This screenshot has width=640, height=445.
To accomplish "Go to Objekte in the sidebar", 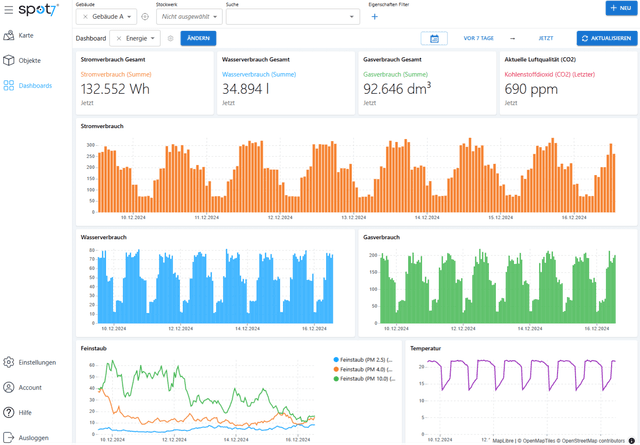I will [x=29, y=60].
